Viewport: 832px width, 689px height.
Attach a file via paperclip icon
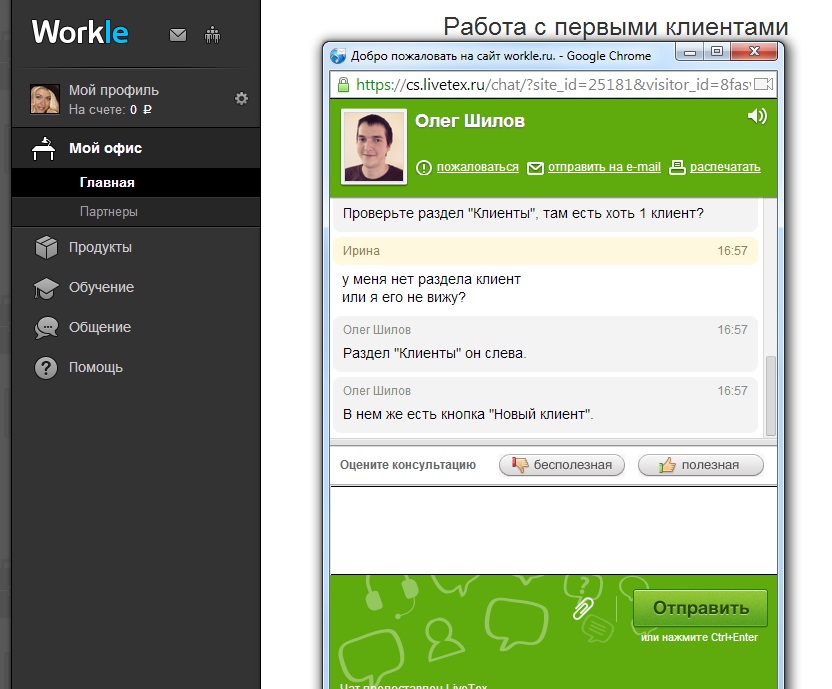click(583, 608)
